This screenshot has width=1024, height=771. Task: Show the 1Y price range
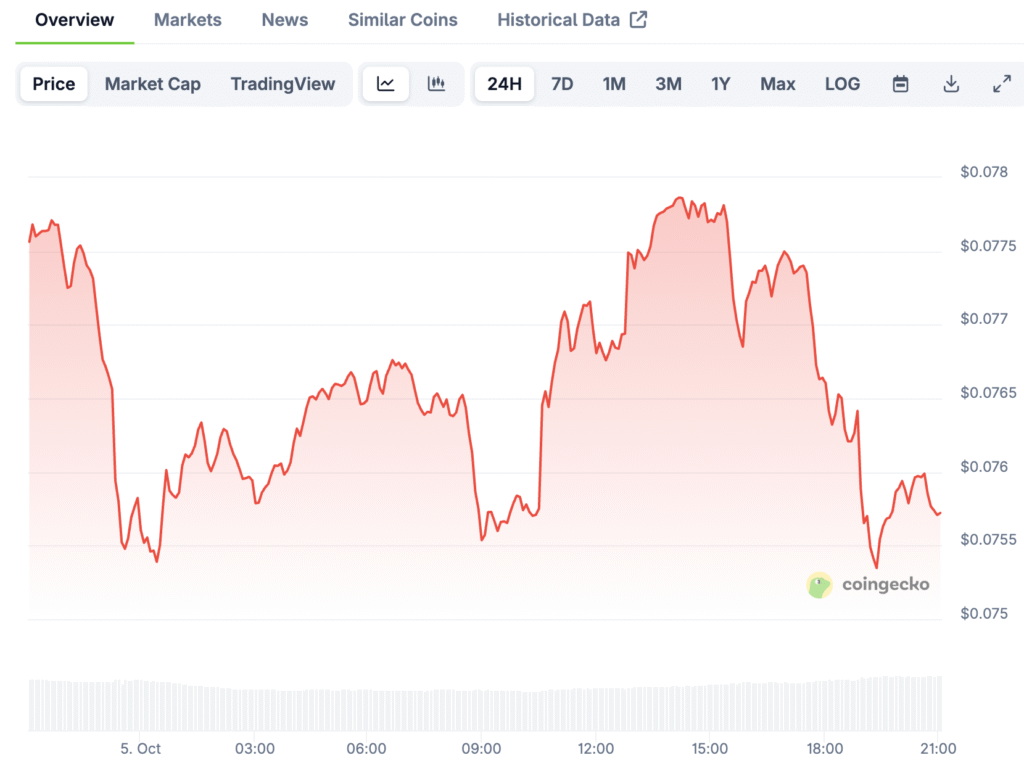point(721,84)
